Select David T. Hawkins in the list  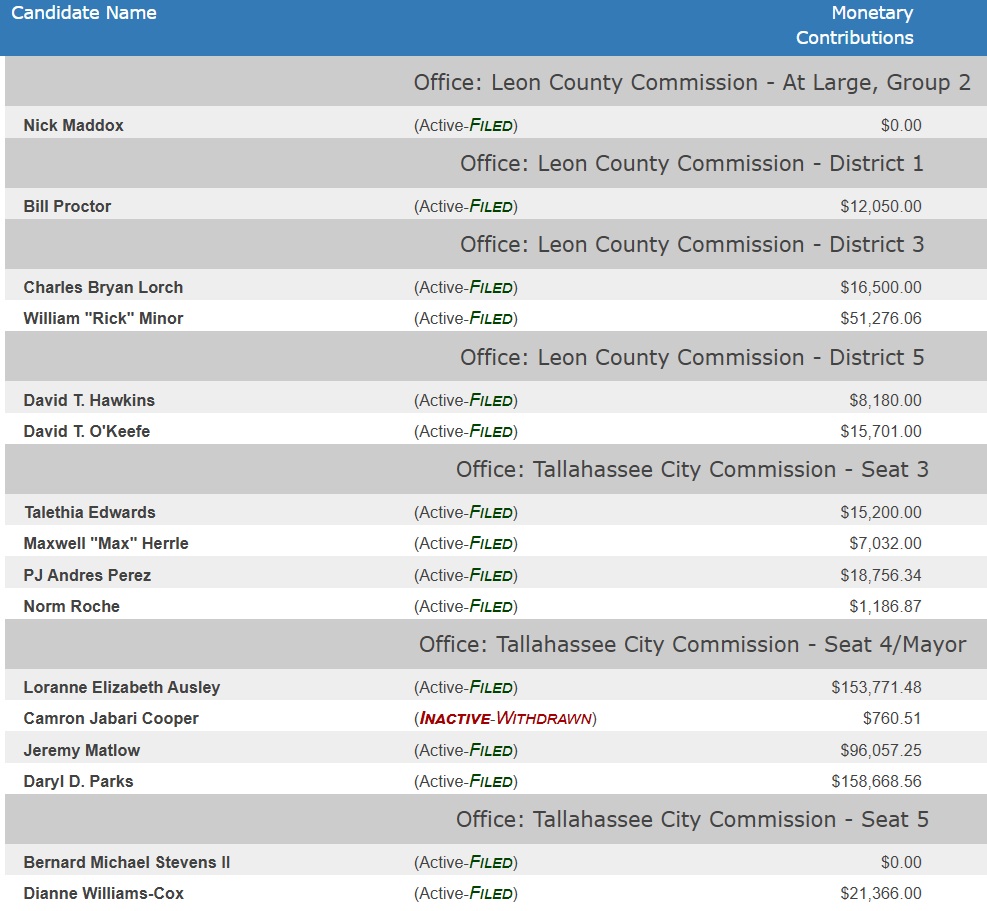coord(89,401)
